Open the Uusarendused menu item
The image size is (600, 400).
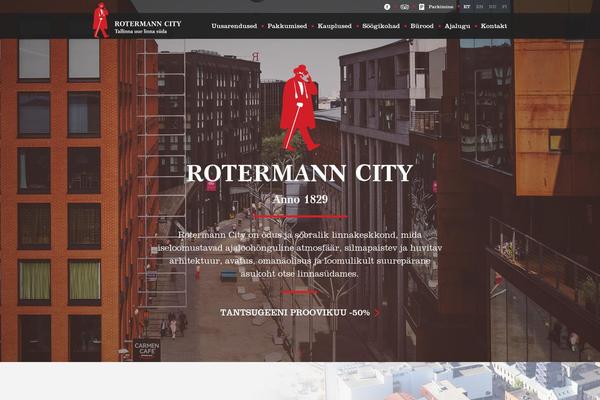pos(234,26)
